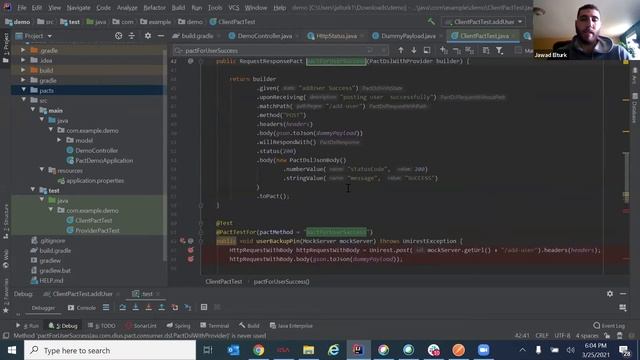
Task: Click the add selection for next occurrence icon
Action: pyautogui.click(x=444, y=50)
